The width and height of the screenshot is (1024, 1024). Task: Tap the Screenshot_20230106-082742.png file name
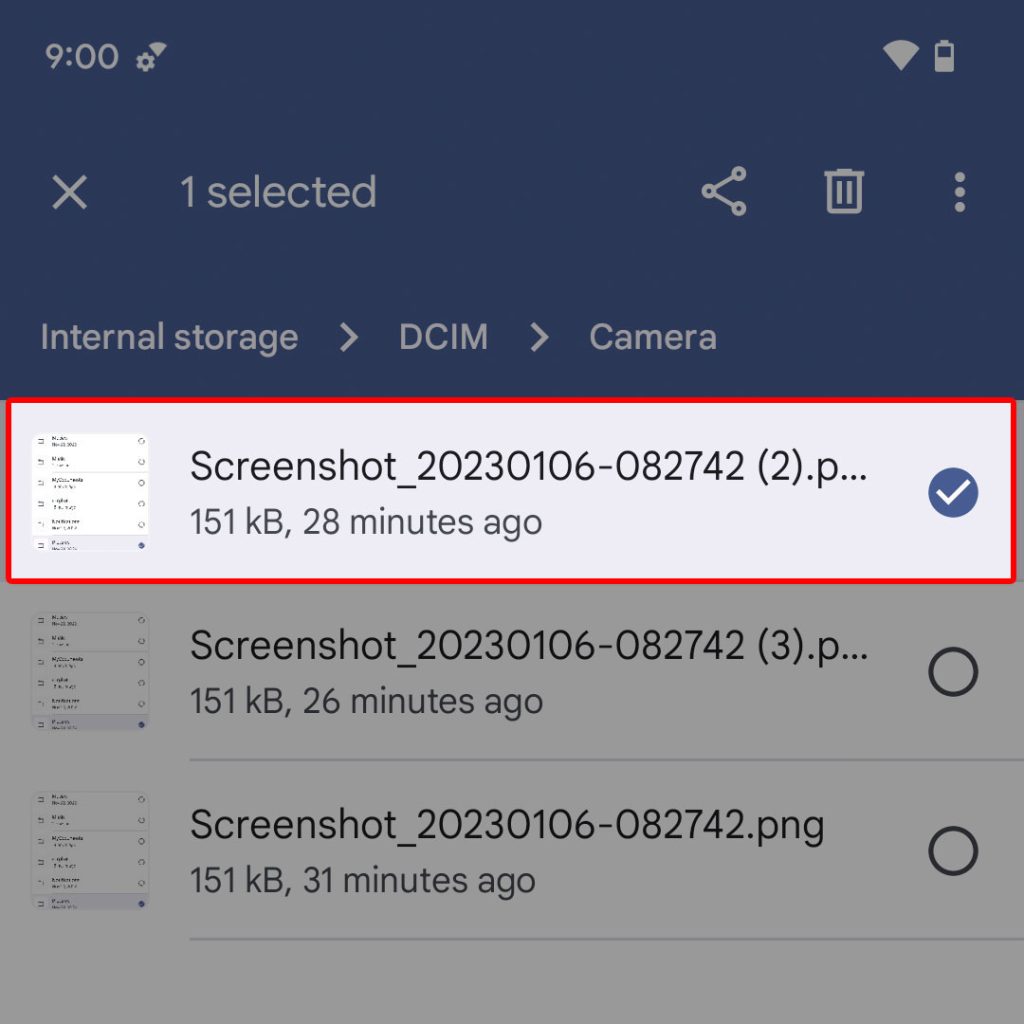tap(506, 826)
